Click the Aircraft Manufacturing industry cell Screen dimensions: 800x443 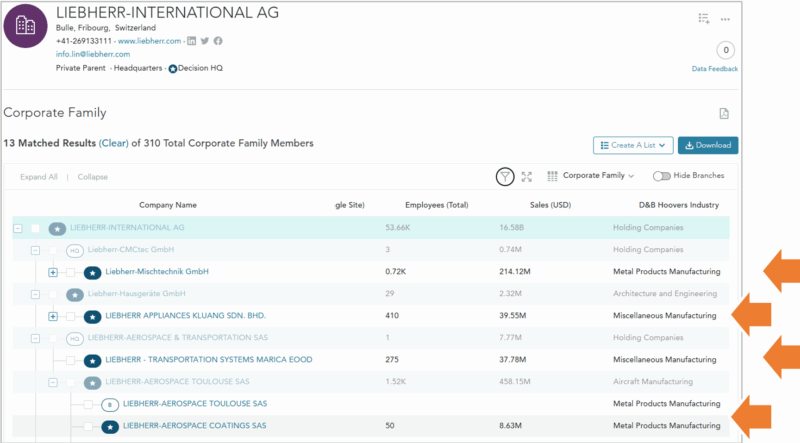(x=653, y=382)
